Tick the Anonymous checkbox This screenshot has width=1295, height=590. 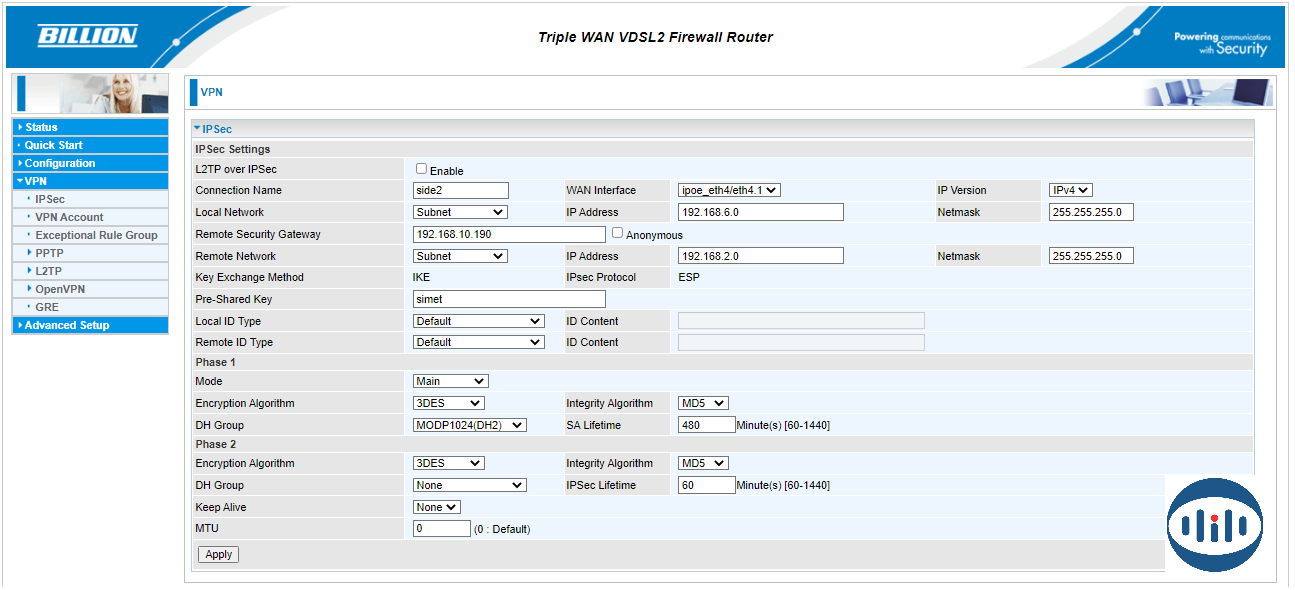(x=617, y=233)
